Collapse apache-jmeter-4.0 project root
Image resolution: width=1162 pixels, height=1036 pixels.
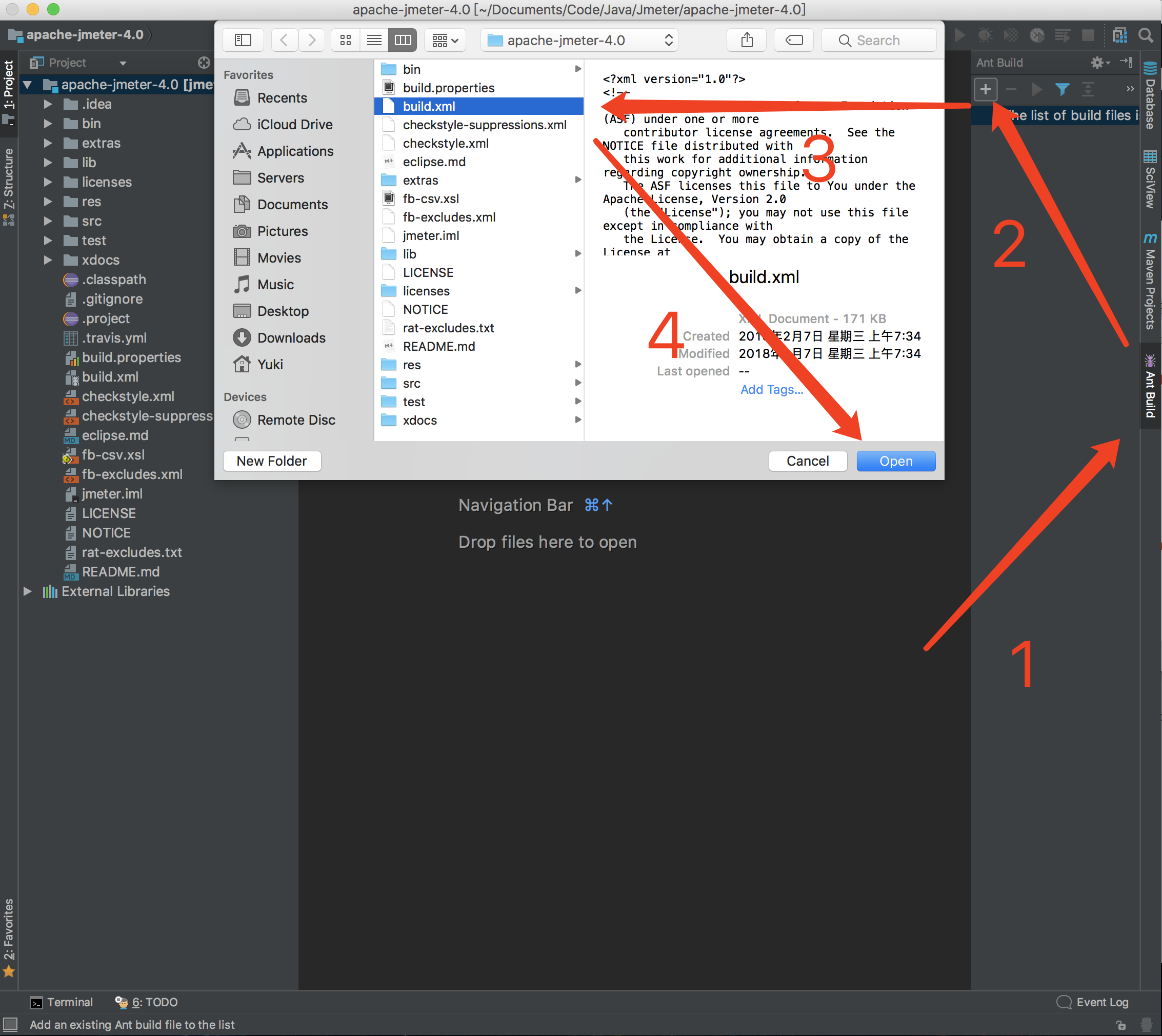pos(27,85)
